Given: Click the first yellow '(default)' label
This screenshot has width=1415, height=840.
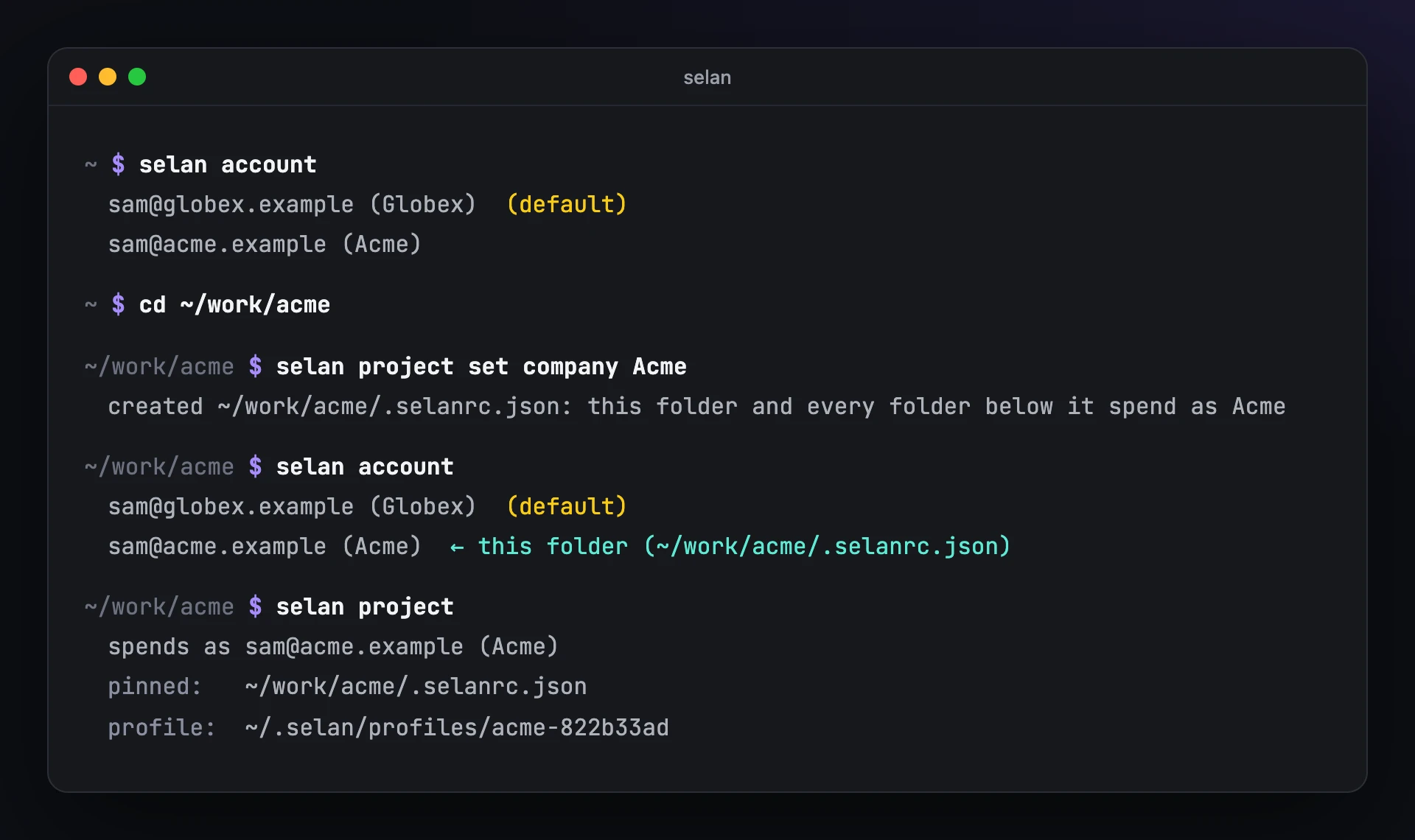Looking at the screenshot, I should click(x=567, y=204).
